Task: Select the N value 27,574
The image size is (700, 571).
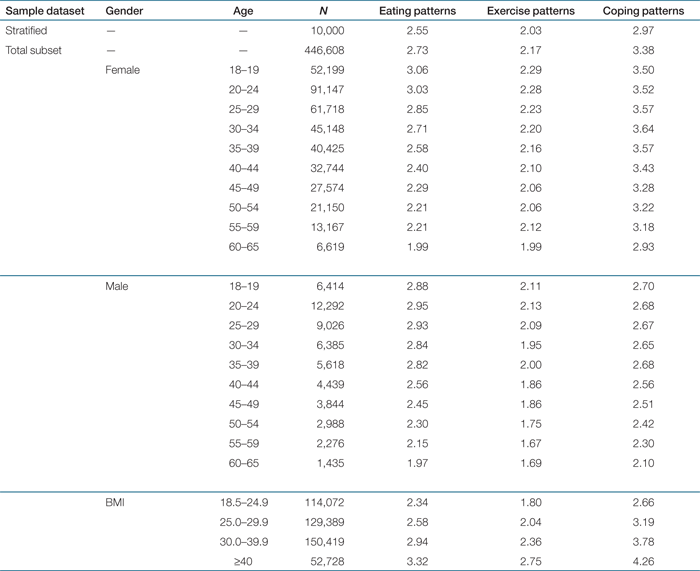Action: [x=328, y=188]
